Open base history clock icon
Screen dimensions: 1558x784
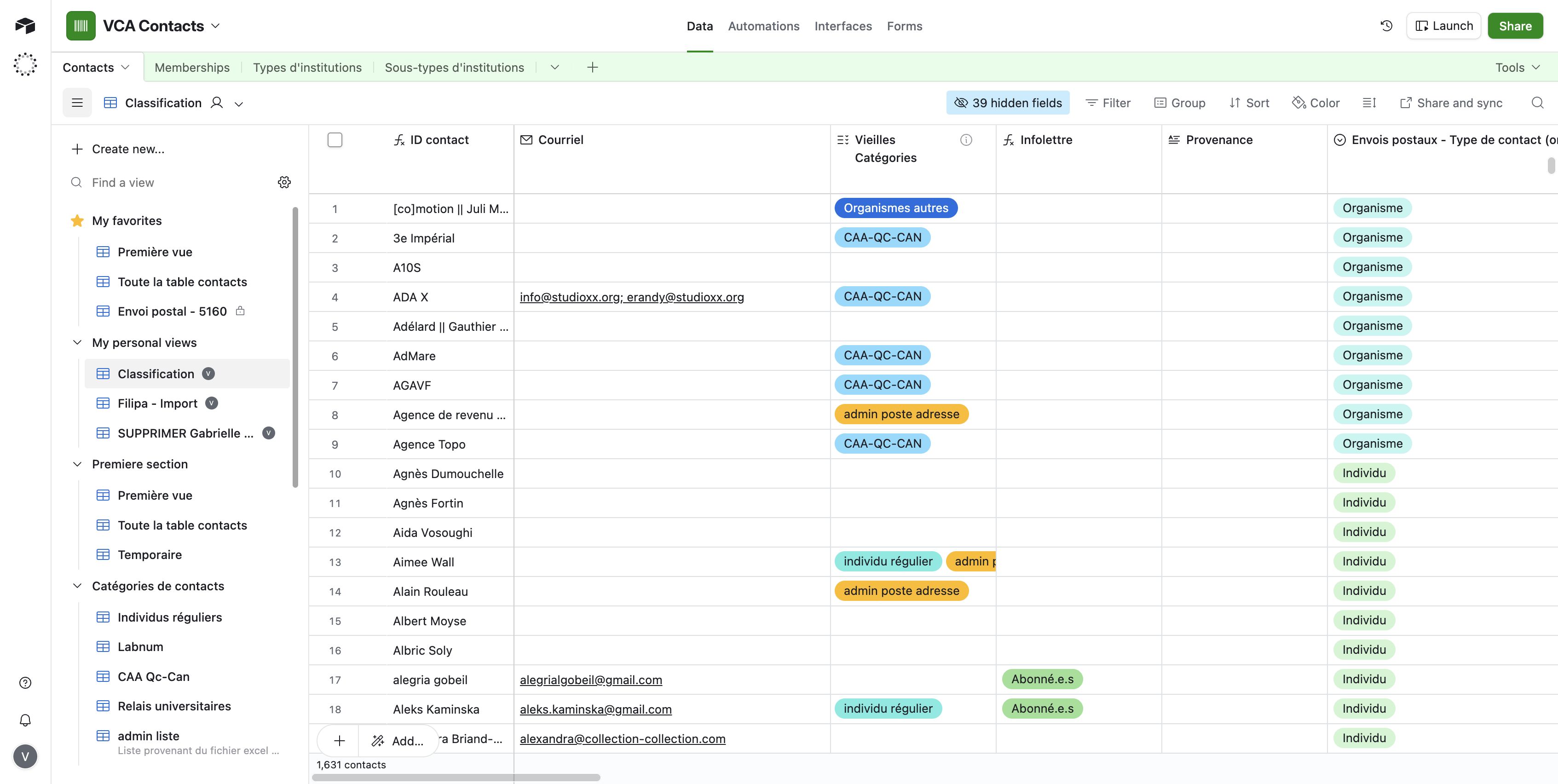(x=1386, y=25)
